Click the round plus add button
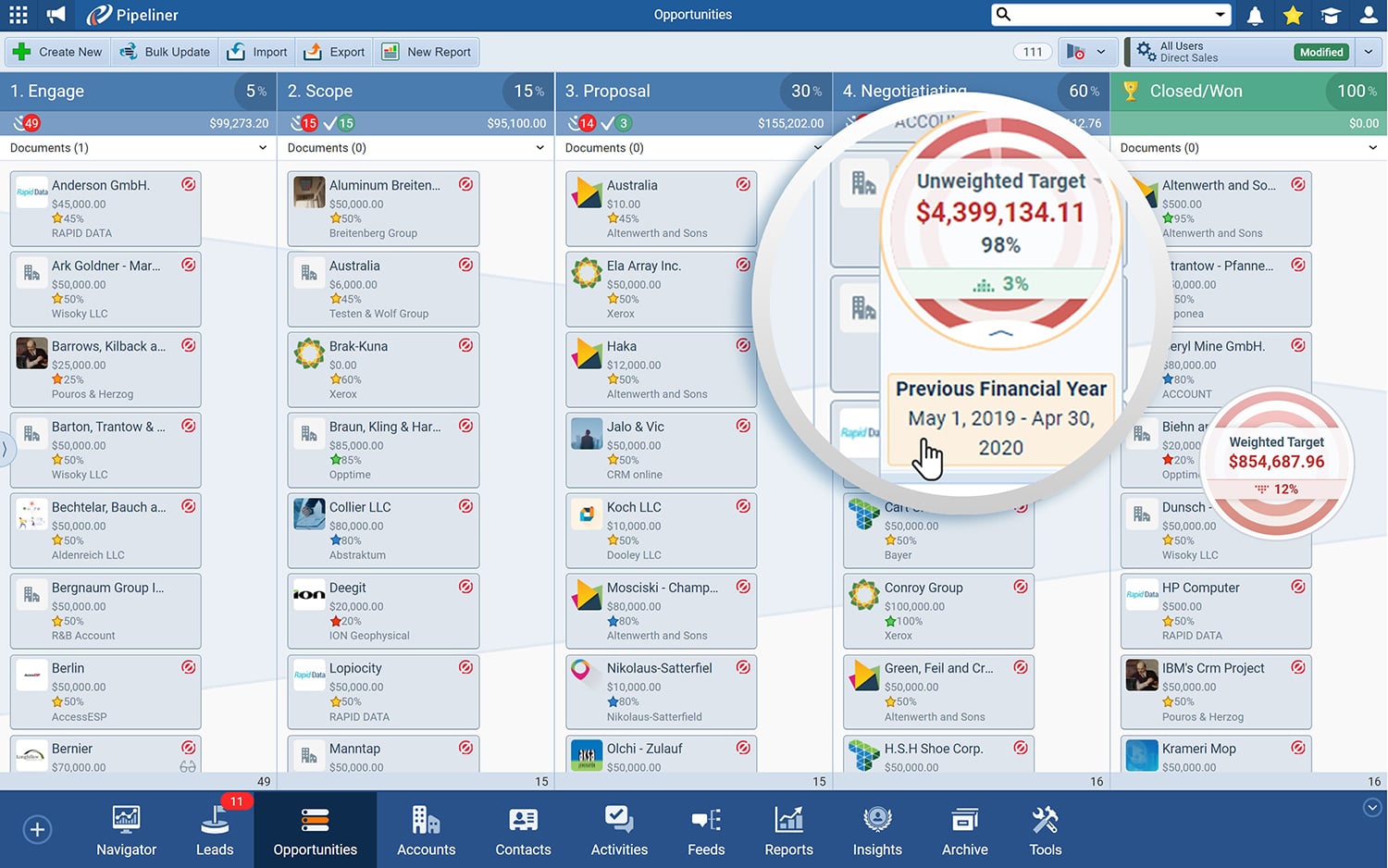This screenshot has height=868, width=1388. click(37, 829)
